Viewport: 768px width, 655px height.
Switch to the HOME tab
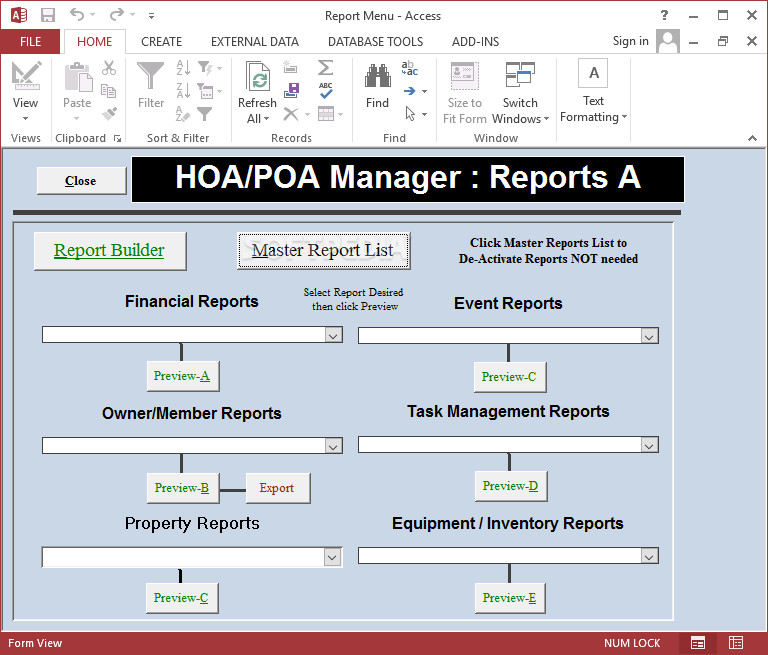pyautogui.click(x=95, y=42)
